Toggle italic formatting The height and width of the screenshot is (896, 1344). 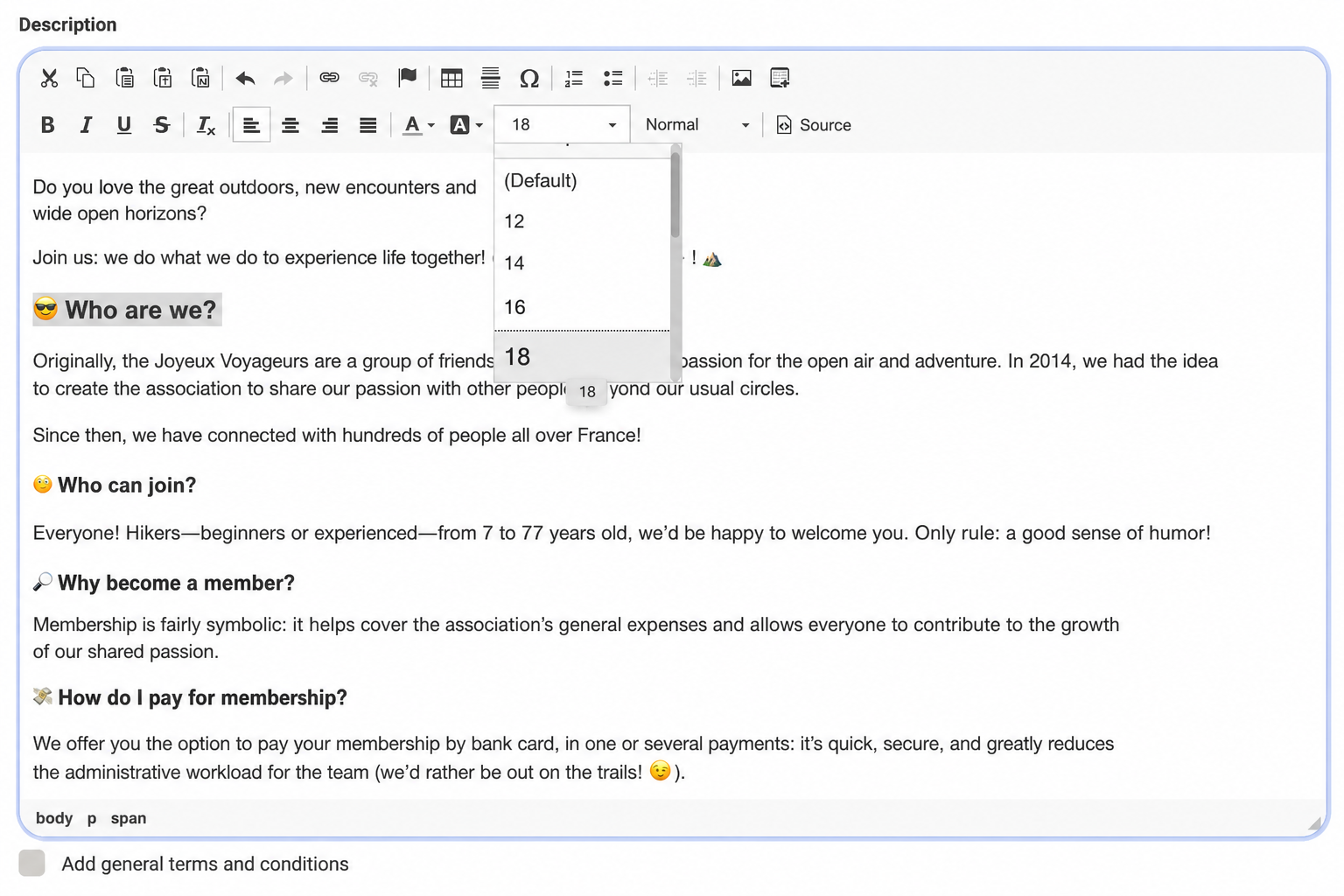click(86, 125)
